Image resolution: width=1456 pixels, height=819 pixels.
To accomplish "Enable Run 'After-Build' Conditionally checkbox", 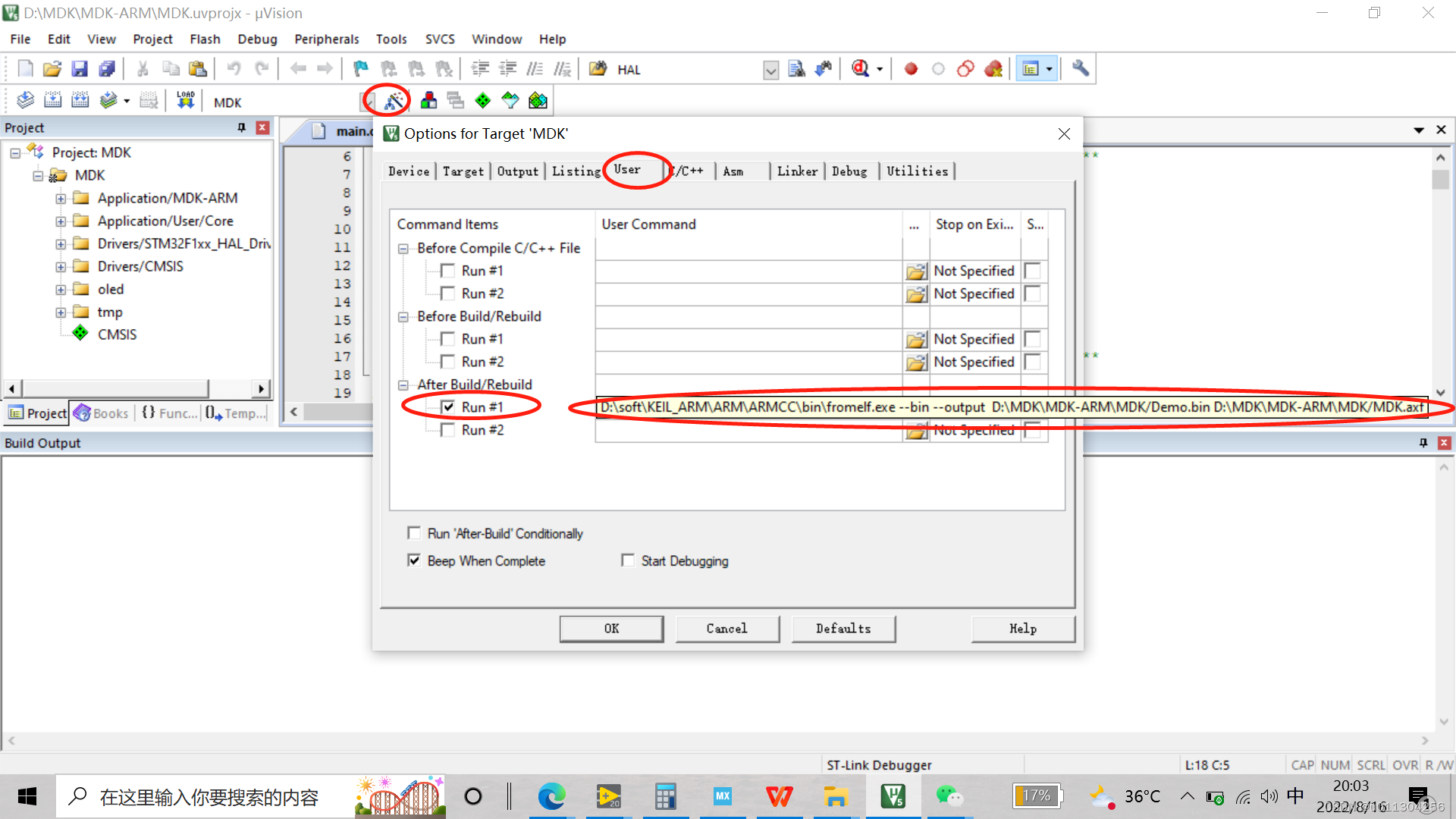I will (414, 533).
